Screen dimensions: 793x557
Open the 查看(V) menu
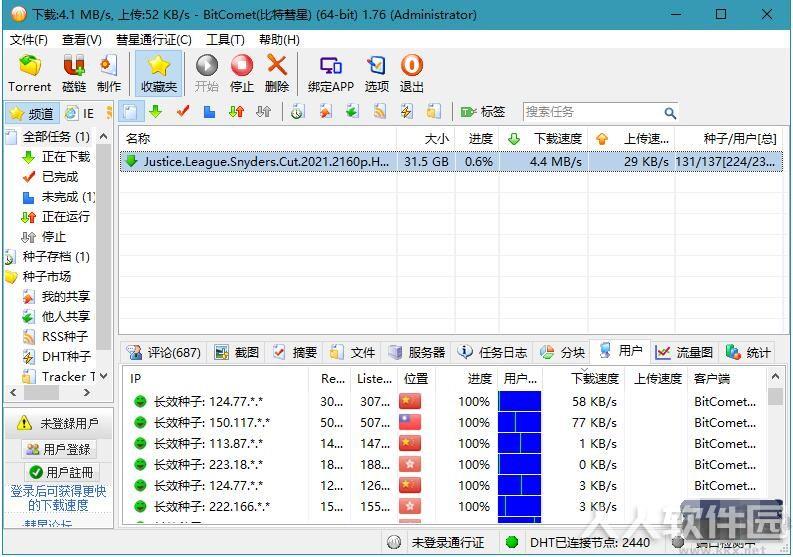coord(81,39)
